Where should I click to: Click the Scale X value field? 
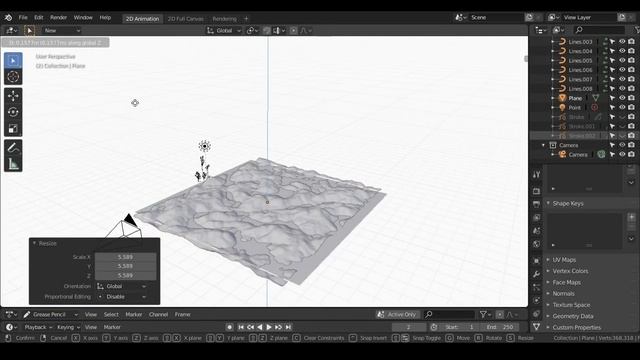[x=125, y=257]
